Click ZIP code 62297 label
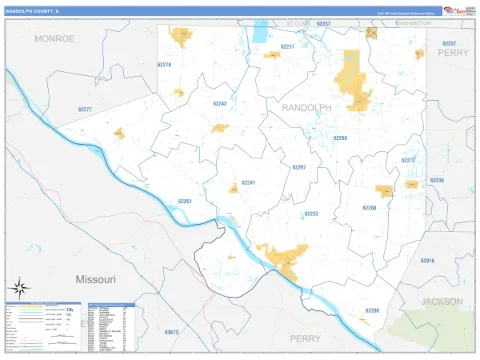Image resolution: width=480 pixels, height=360 pixels. pos(299,167)
